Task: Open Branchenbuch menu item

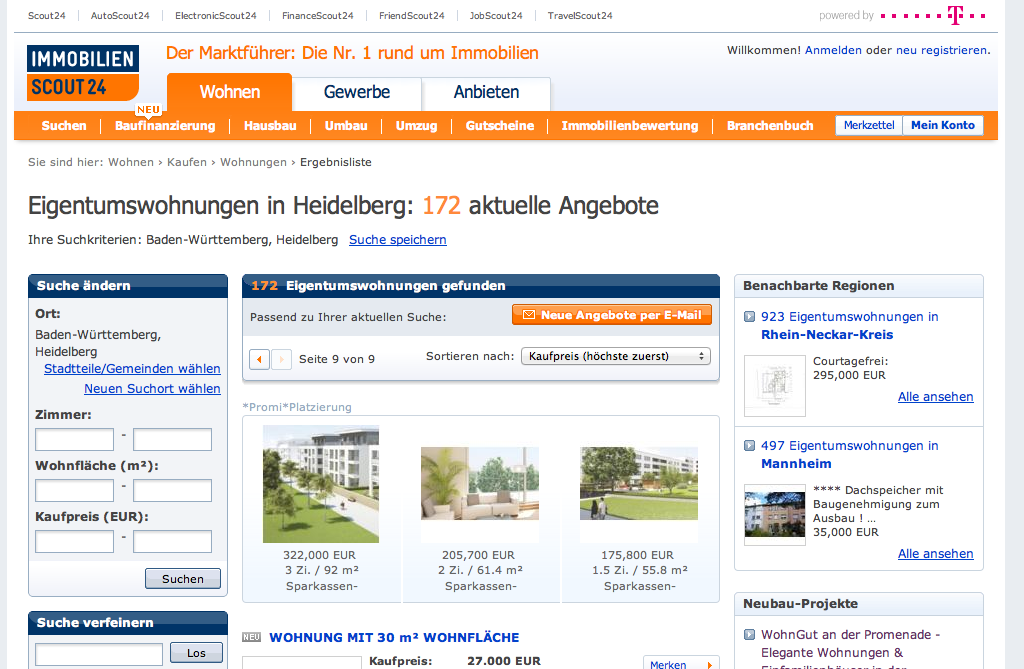Action: tap(770, 125)
